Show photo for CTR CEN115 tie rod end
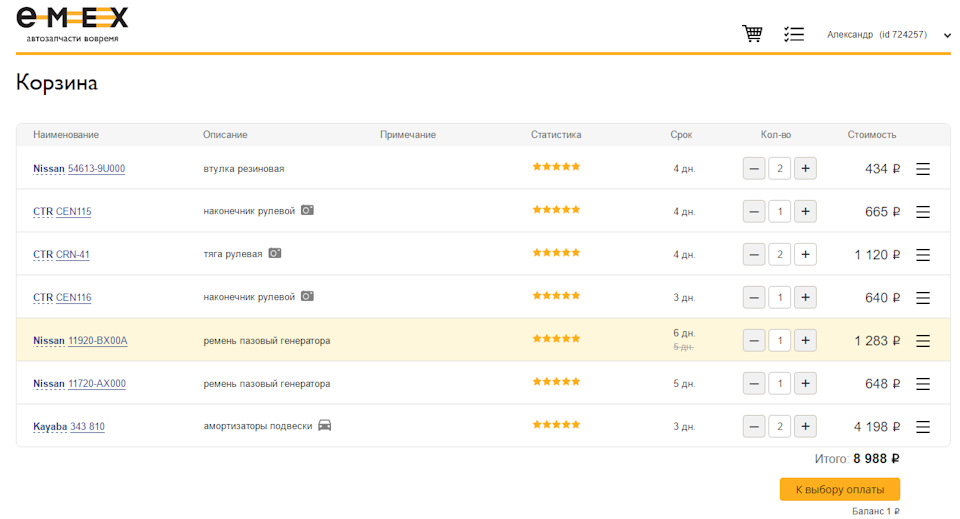This screenshot has height=519, width=960. tap(308, 211)
